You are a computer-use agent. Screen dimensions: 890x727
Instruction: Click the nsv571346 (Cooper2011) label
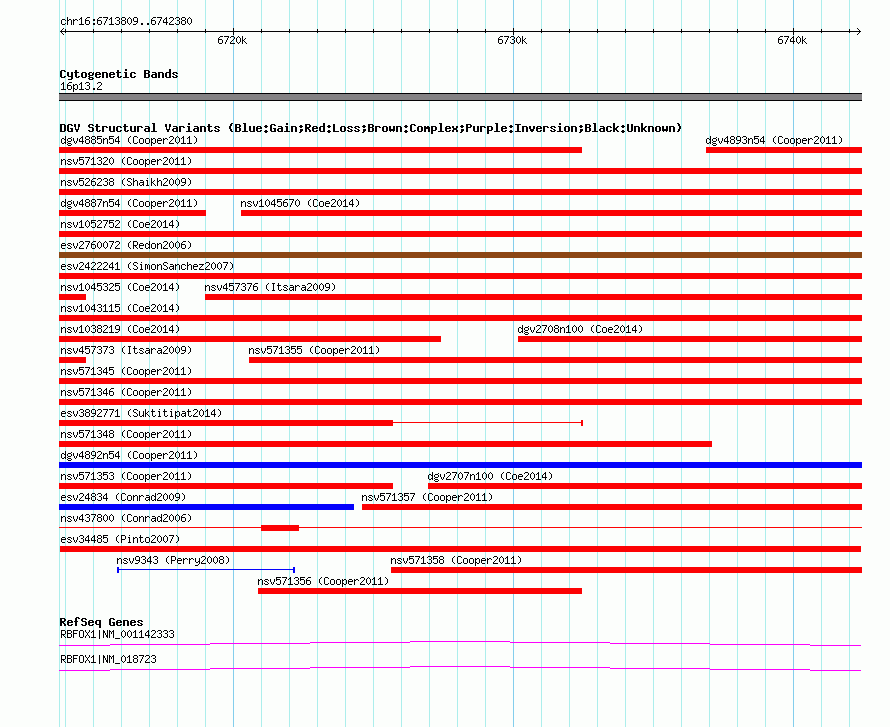coord(126,392)
